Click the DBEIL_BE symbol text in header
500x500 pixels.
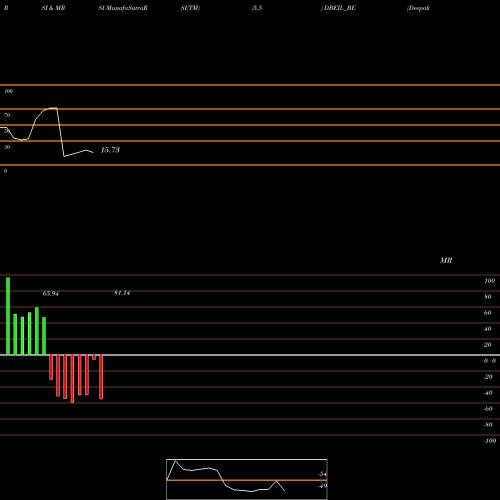340,8
